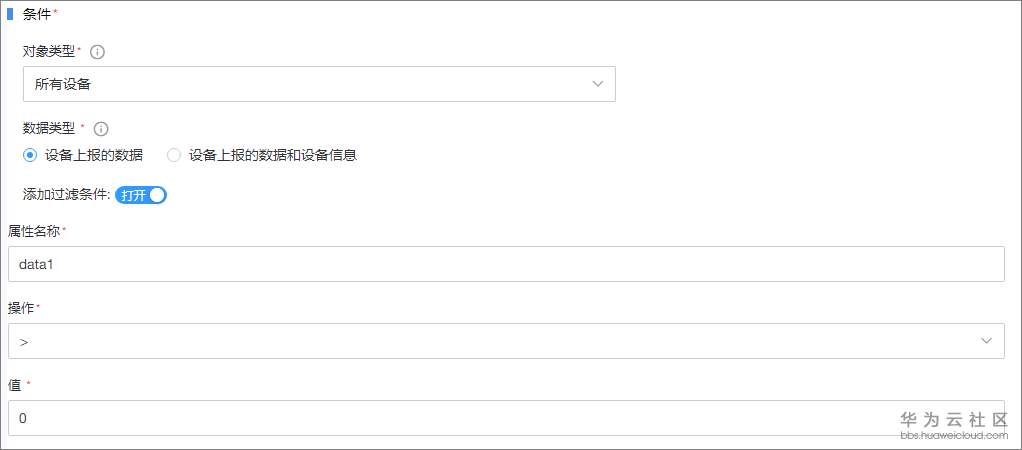Expand the 操作 dropdown arrow

(987, 341)
